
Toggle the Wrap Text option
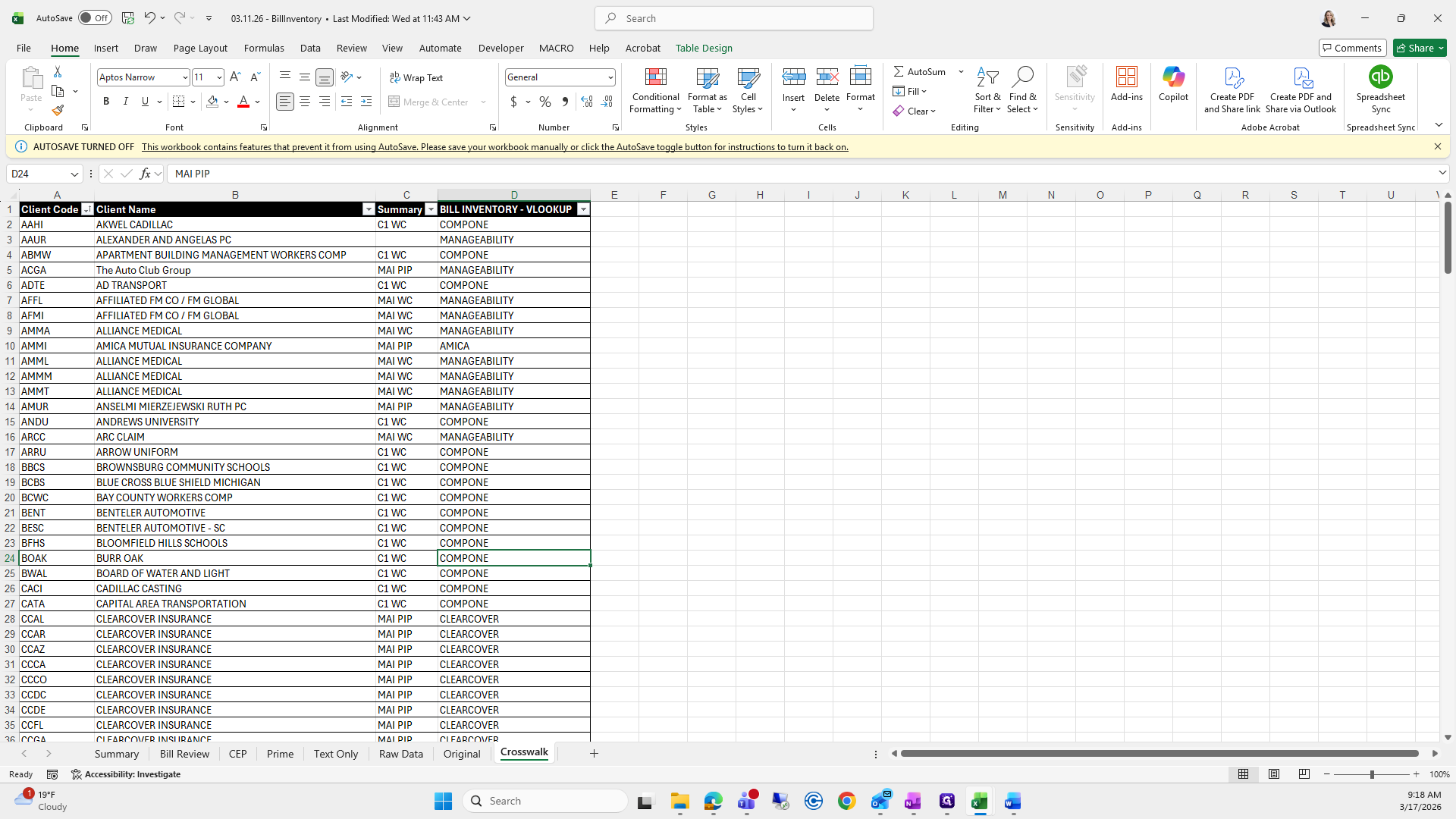pyautogui.click(x=416, y=77)
